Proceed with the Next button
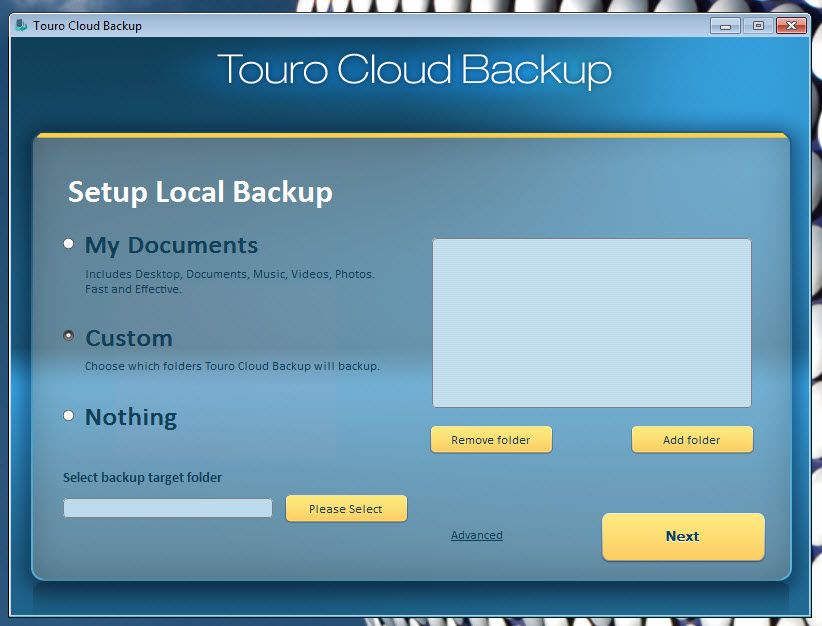Image resolution: width=822 pixels, height=626 pixels. [x=683, y=536]
